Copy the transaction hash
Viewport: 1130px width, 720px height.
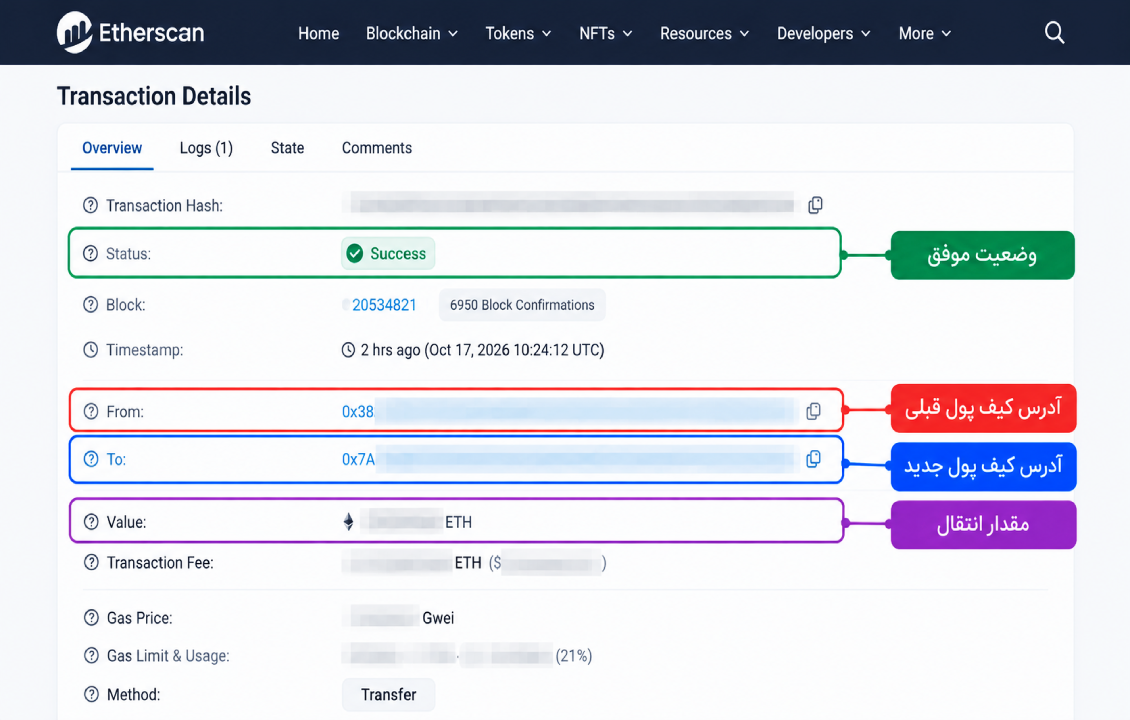[x=815, y=205]
